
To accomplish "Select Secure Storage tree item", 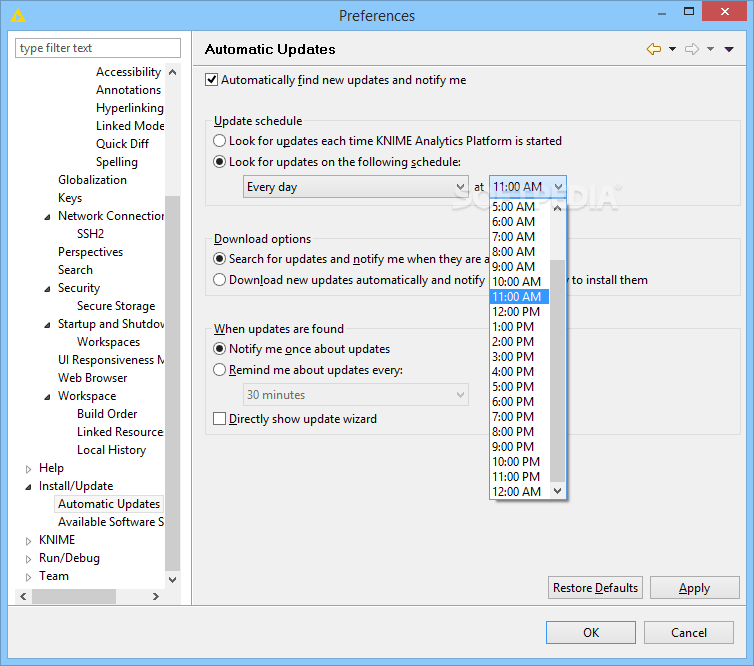I will point(116,306).
